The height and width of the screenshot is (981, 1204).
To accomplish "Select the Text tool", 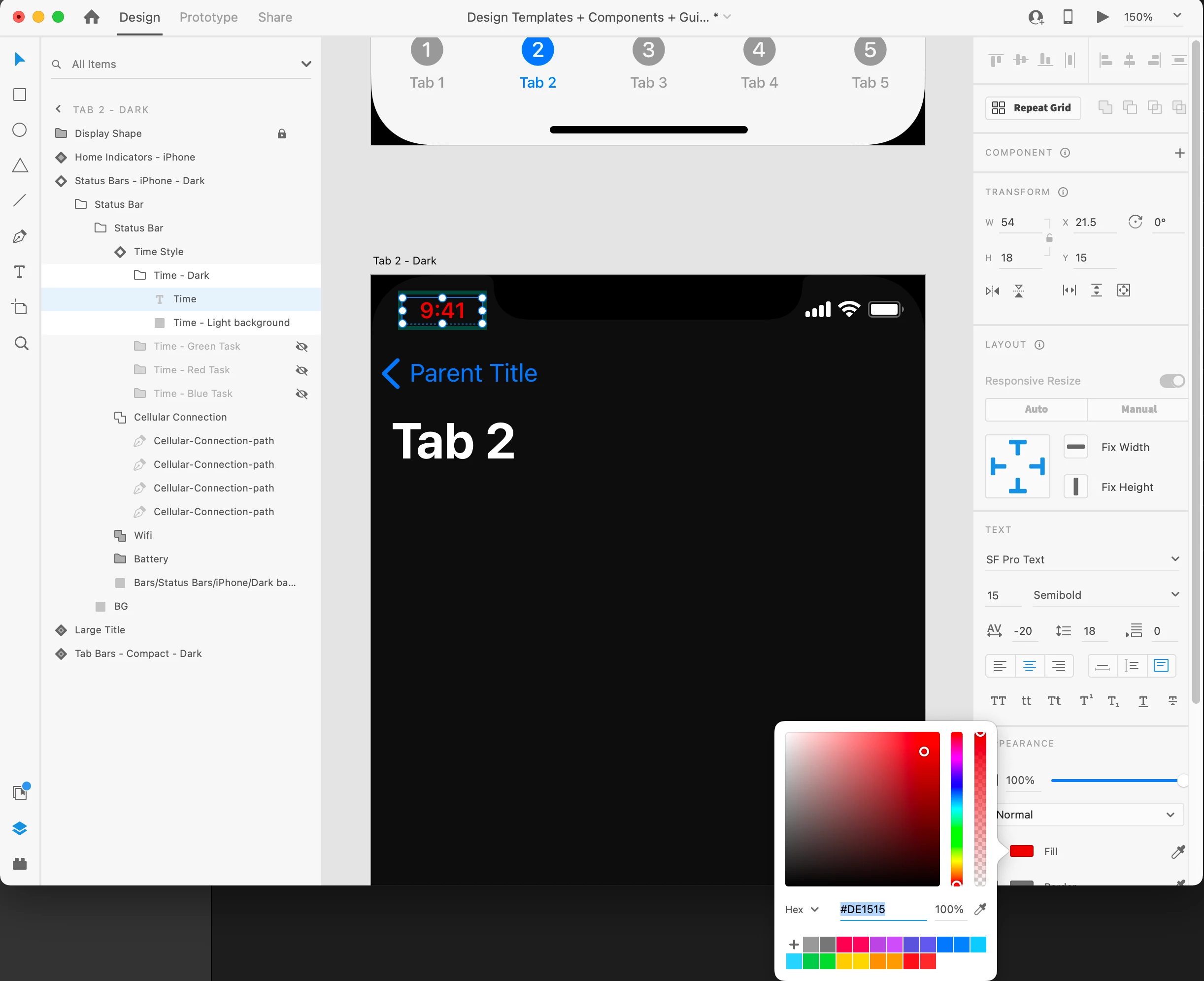I will click(20, 272).
